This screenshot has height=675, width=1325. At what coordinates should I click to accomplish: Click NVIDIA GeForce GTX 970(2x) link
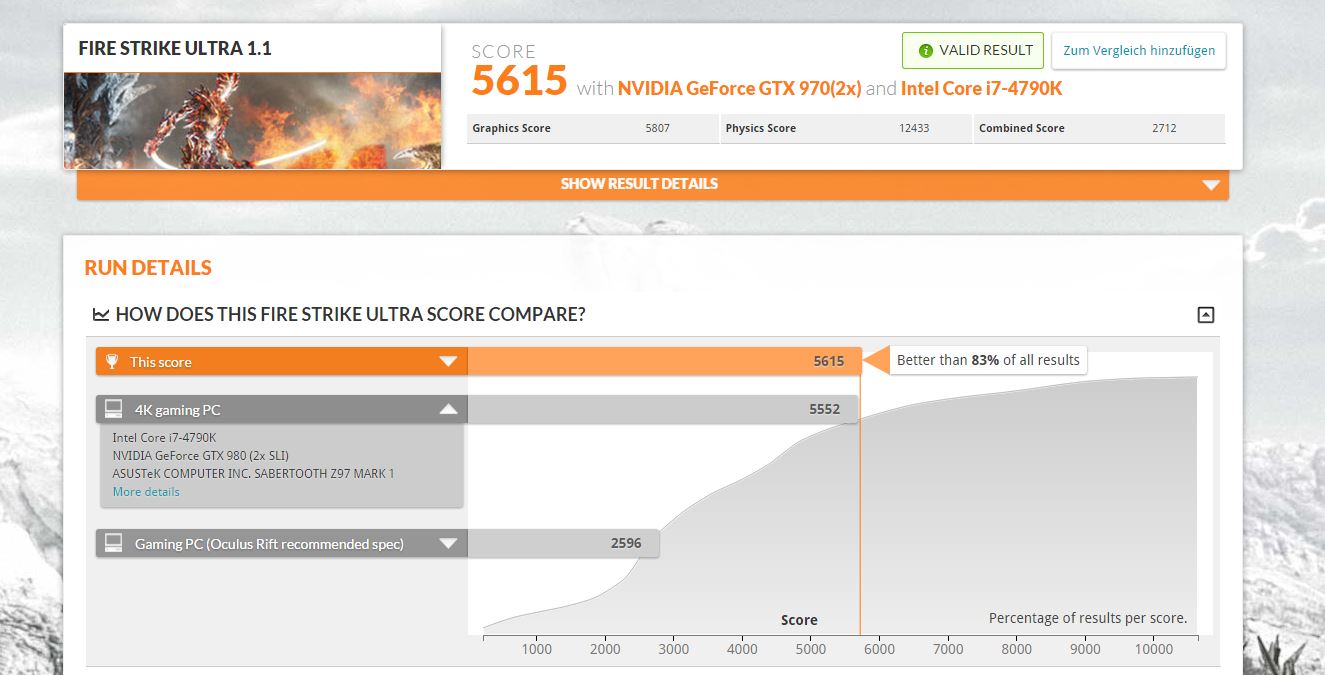[x=739, y=88]
